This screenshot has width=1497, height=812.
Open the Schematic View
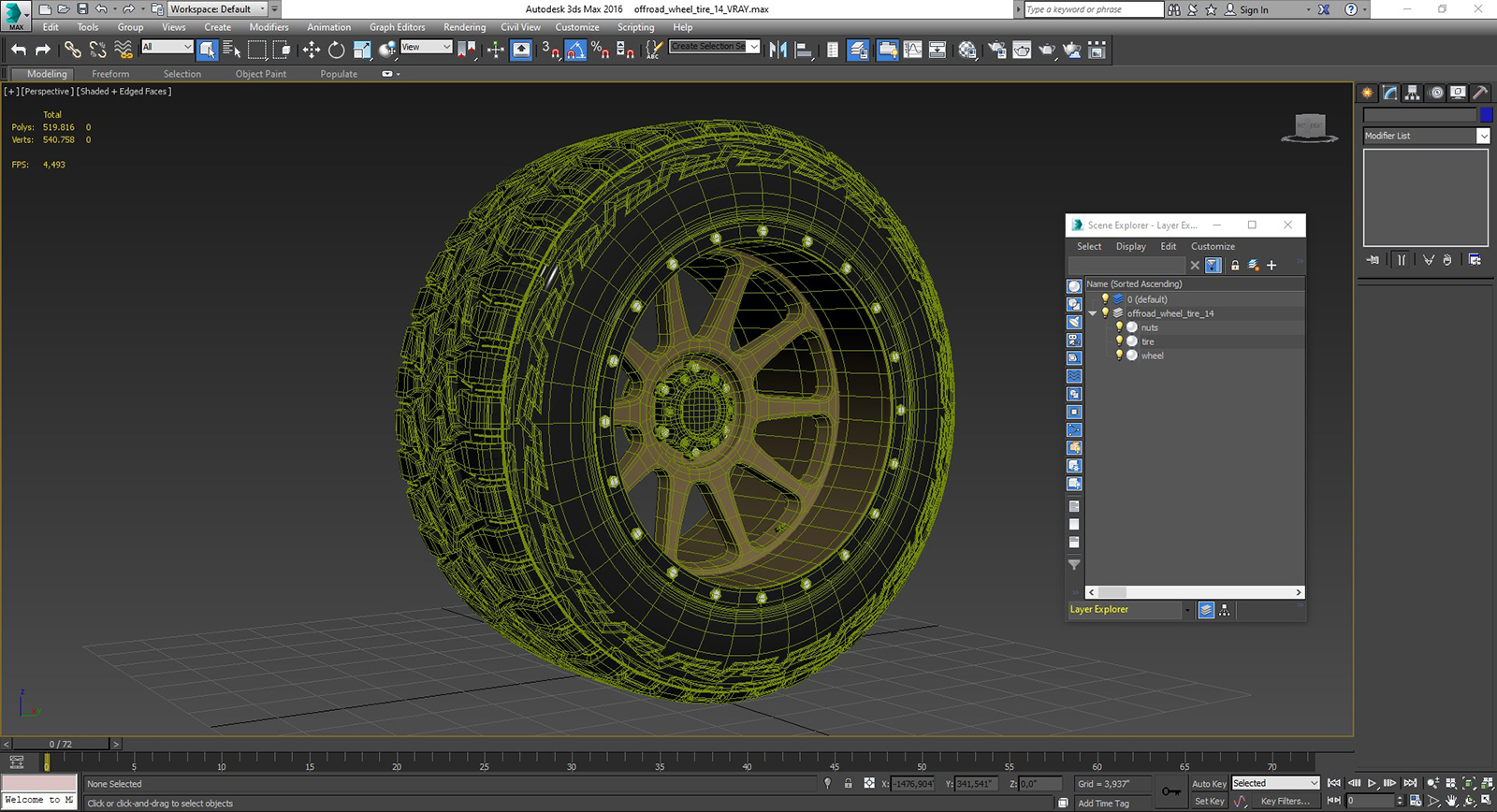point(937,50)
